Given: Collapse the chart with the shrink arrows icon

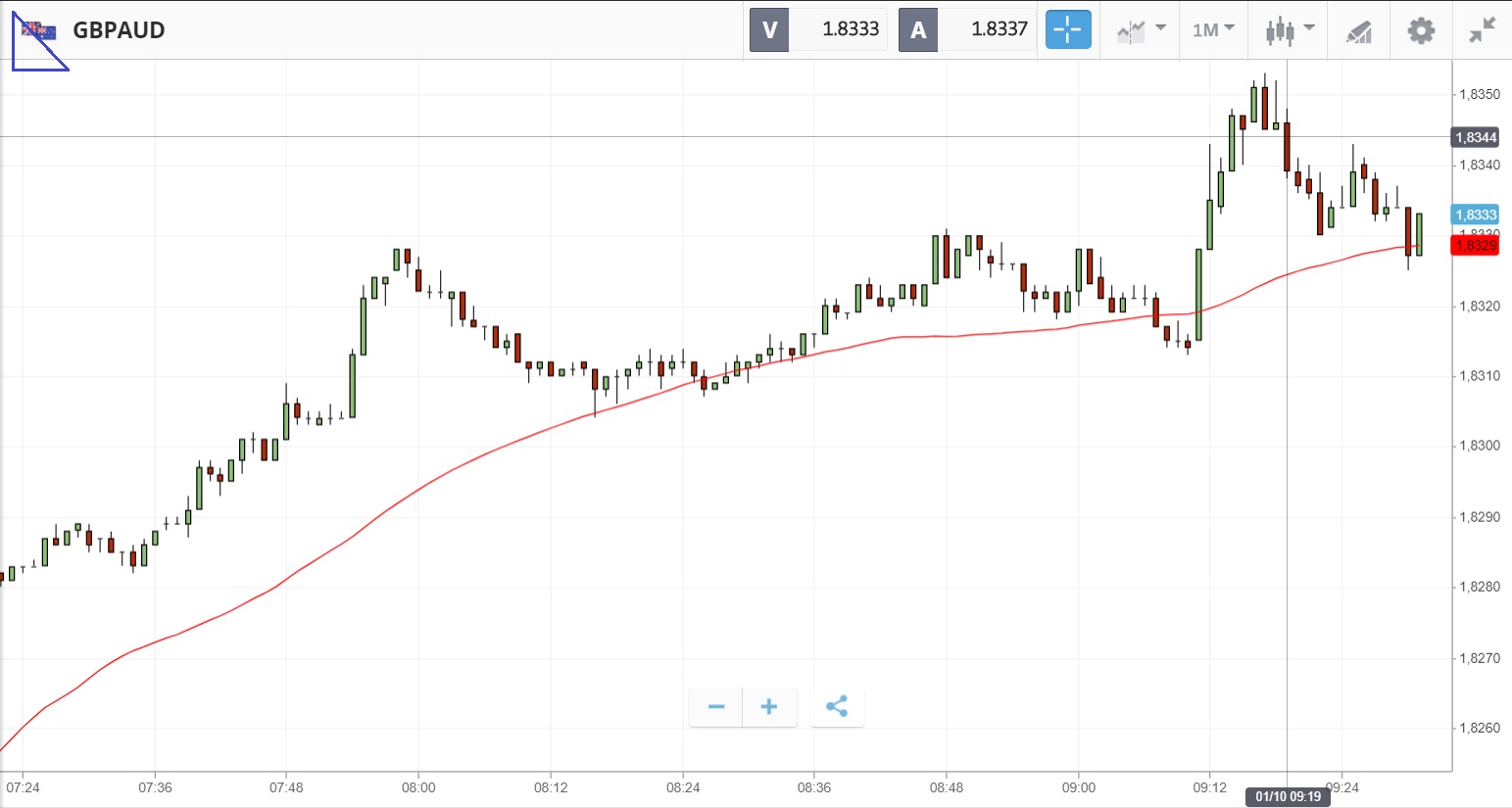Looking at the screenshot, I should tap(1482, 30).
